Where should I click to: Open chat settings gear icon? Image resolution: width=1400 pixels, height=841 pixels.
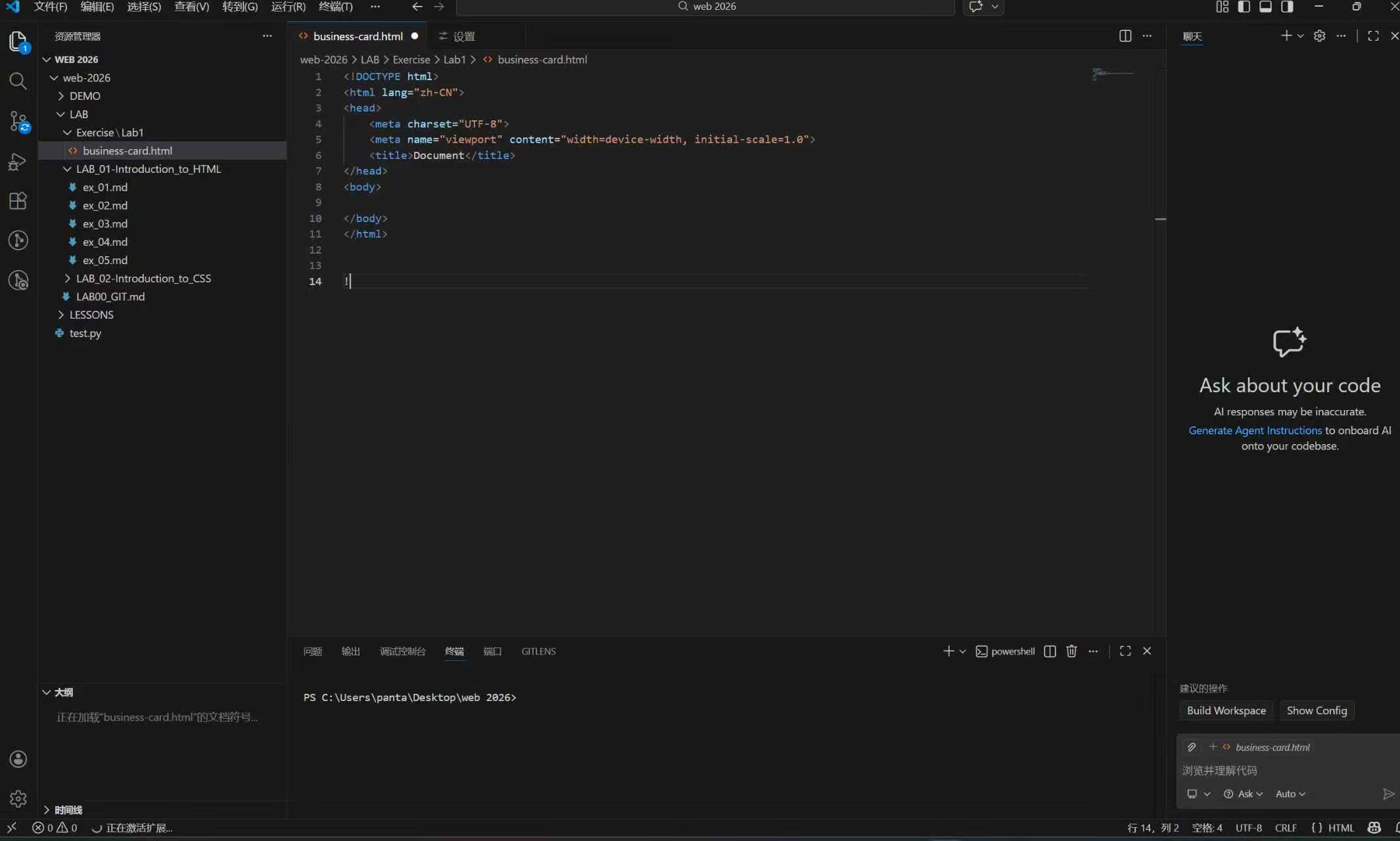click(1319, 36)
